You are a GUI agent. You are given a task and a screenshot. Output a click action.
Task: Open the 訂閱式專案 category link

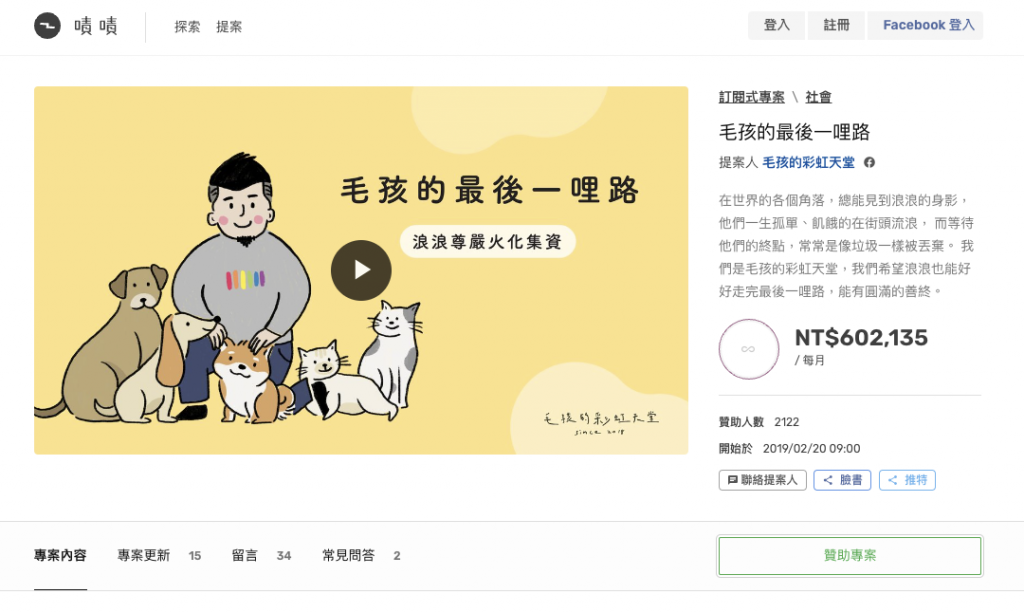point(752,97)
